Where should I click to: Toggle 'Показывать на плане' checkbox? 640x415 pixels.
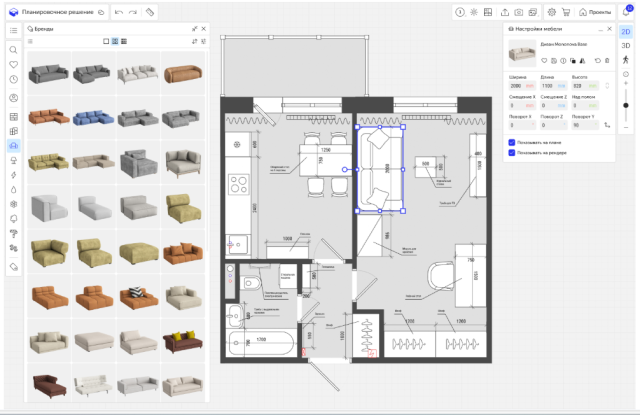(512, 143)
